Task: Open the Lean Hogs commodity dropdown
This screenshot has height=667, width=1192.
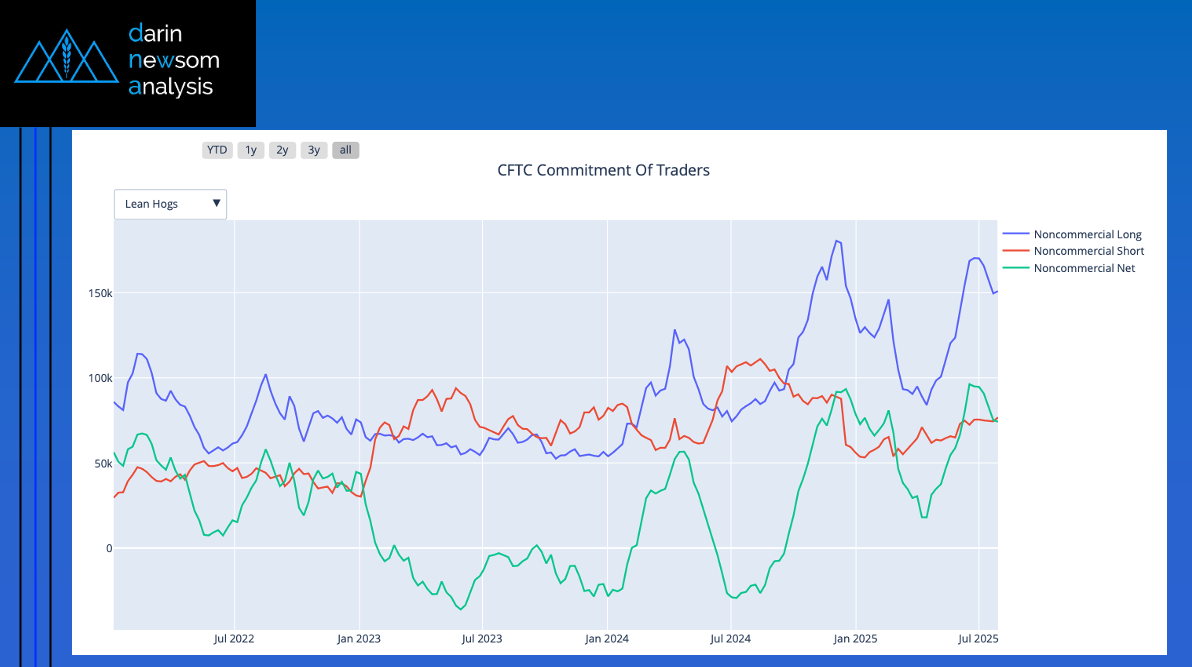Action: tap(170, 204)
